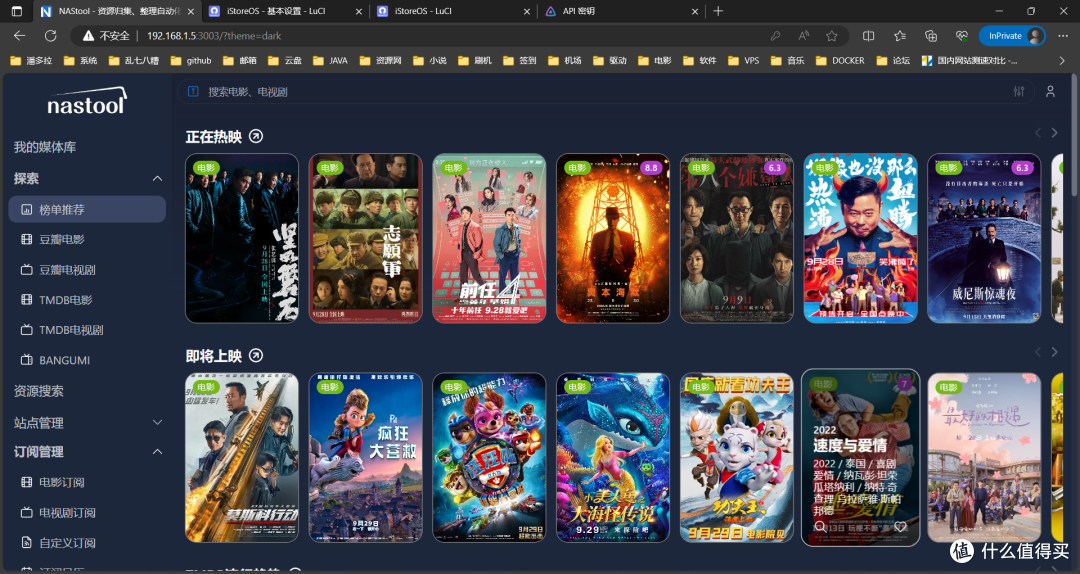Expand the 站点管理 section chevron
Image resolution: width=1080 pixels, height=574 pixels.
pos(157,422)
